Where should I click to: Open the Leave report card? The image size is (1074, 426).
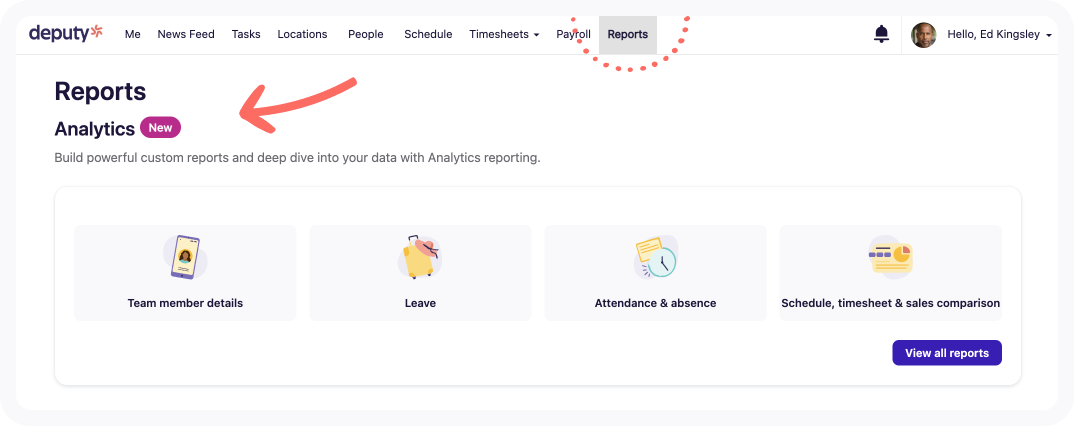coord(420,273)
